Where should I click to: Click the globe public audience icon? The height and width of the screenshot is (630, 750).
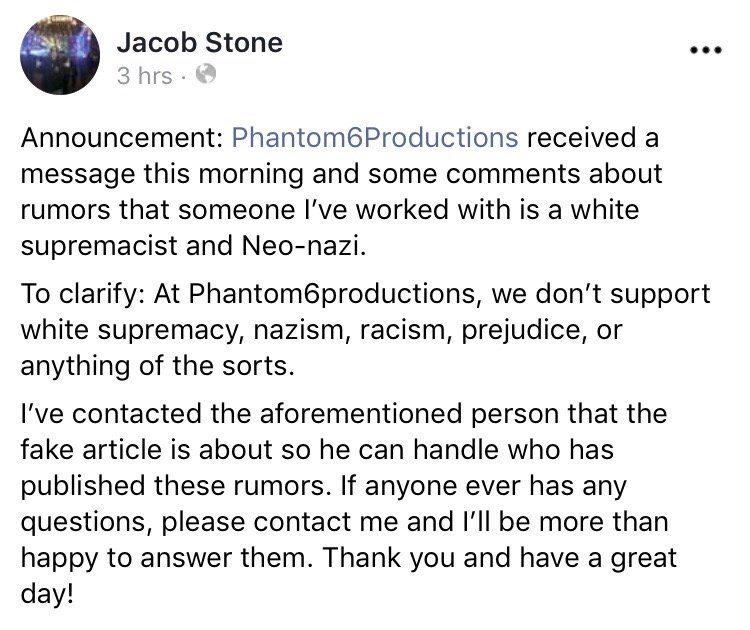pos(206,74)
